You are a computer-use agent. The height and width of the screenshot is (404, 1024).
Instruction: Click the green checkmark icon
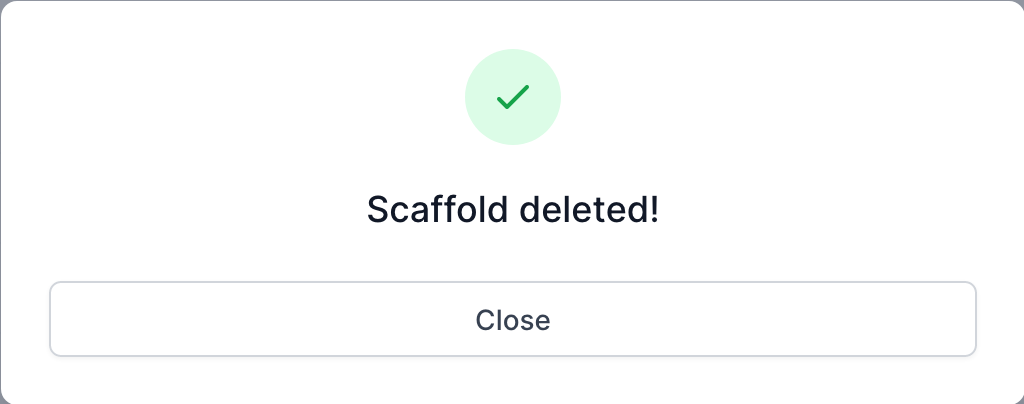point(513,97)
